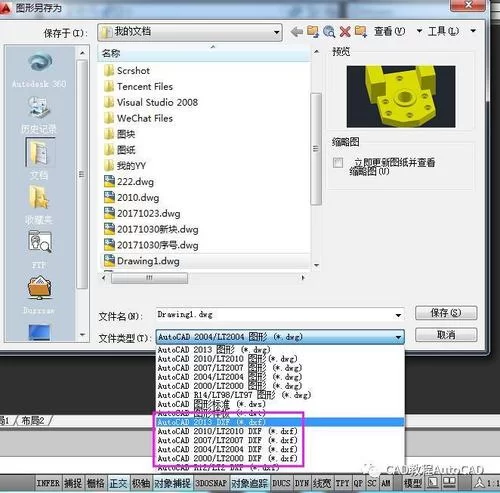The width and height of the screenshot is (500, 493).
Task: Toggle 极轴 polar tracking in status bar
Action: [141, 483]
